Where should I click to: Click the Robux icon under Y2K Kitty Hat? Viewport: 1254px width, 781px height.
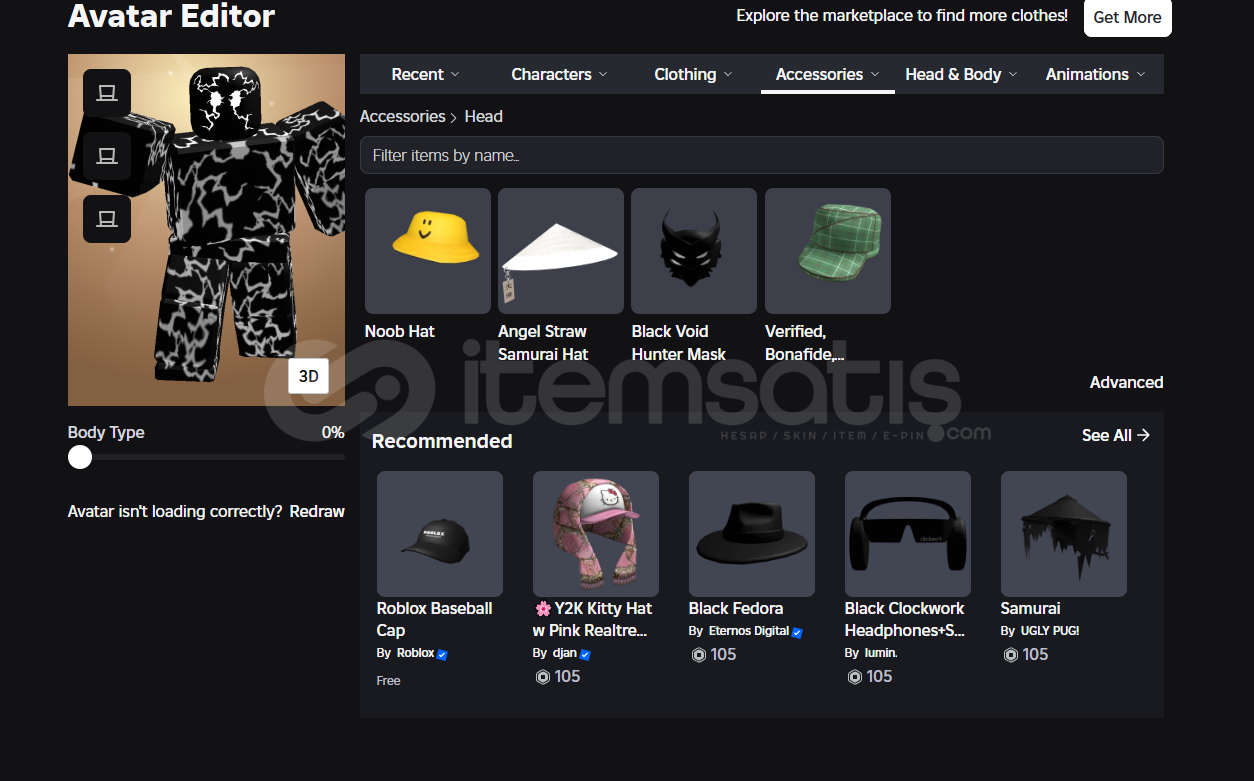(x=543, y=677)
